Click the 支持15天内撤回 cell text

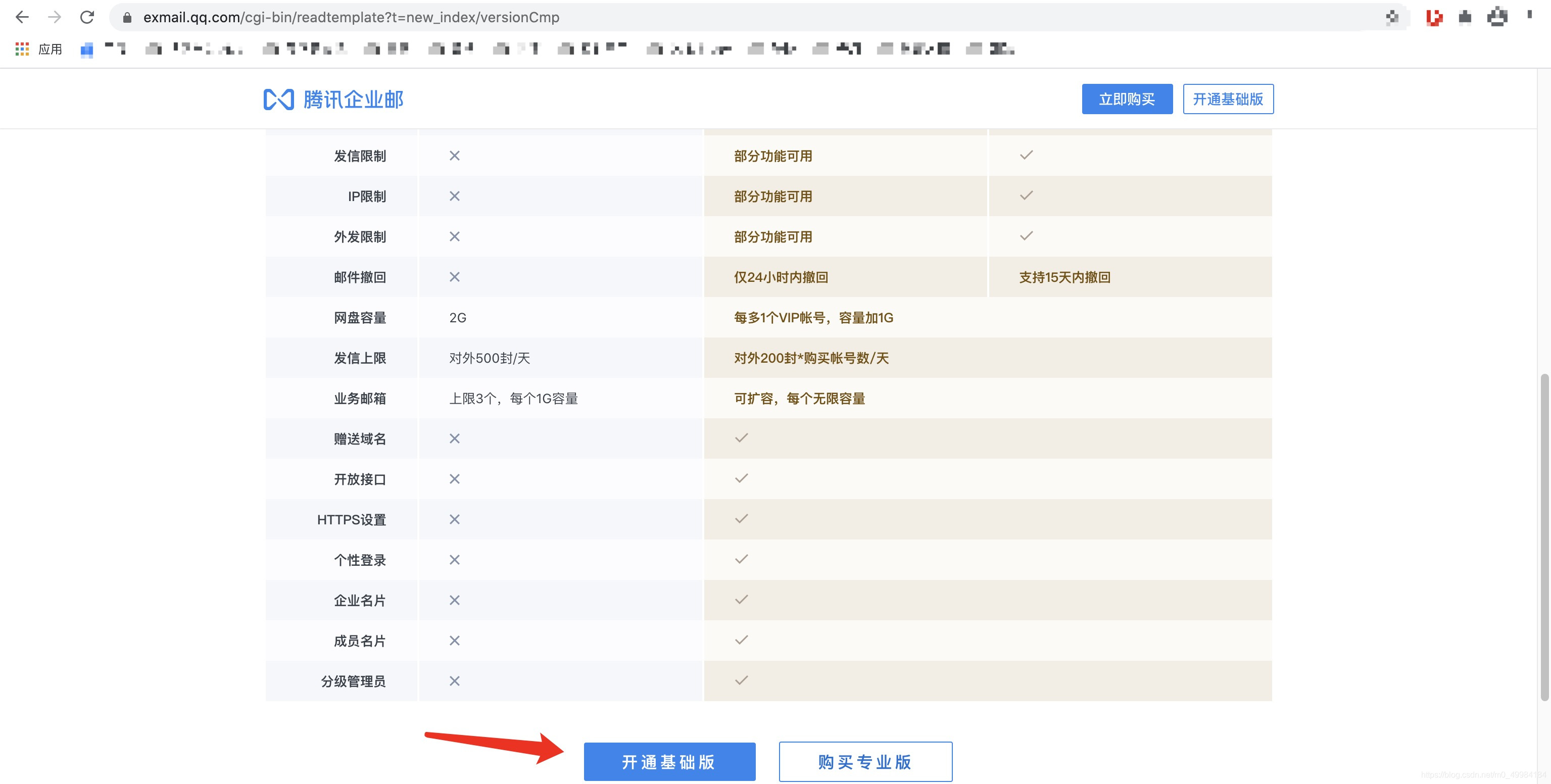click(1064, 278)
